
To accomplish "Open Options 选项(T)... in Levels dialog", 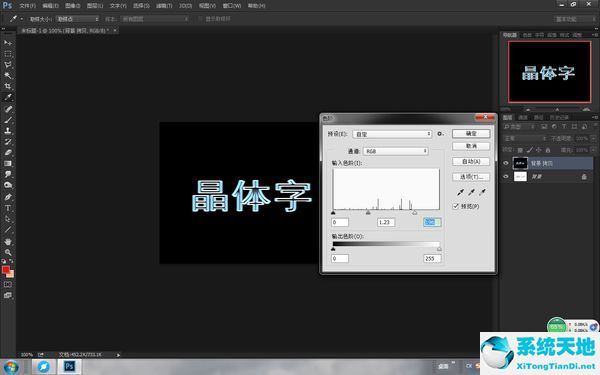I will (471, 177).
